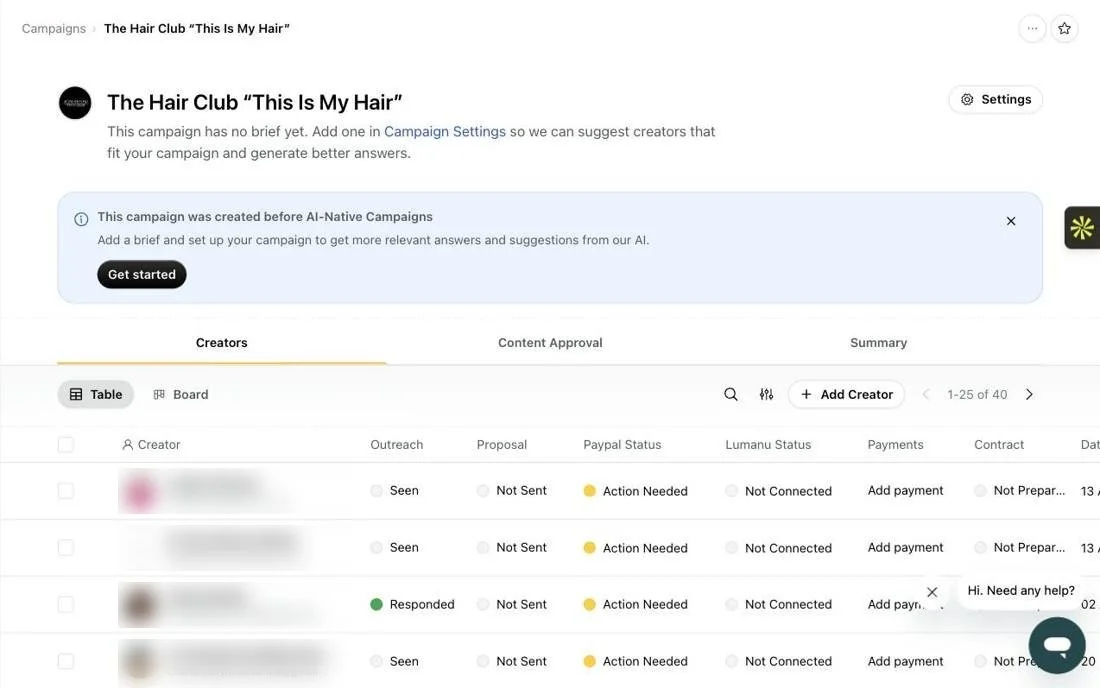Screen dimensions: 1100x688
Task: Open the three-dot more options menu
Action: click(1032, 29)
